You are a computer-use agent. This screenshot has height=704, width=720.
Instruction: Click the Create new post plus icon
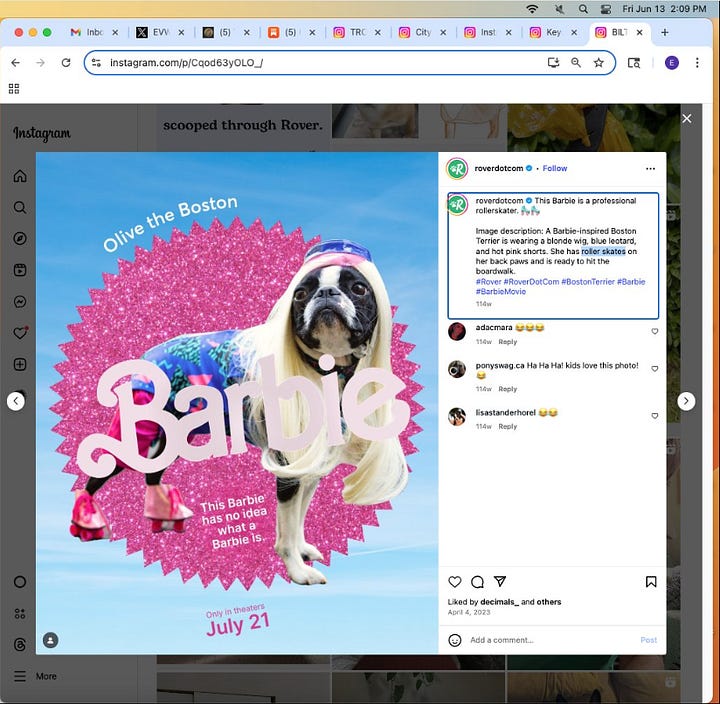[x=20, y=365]
